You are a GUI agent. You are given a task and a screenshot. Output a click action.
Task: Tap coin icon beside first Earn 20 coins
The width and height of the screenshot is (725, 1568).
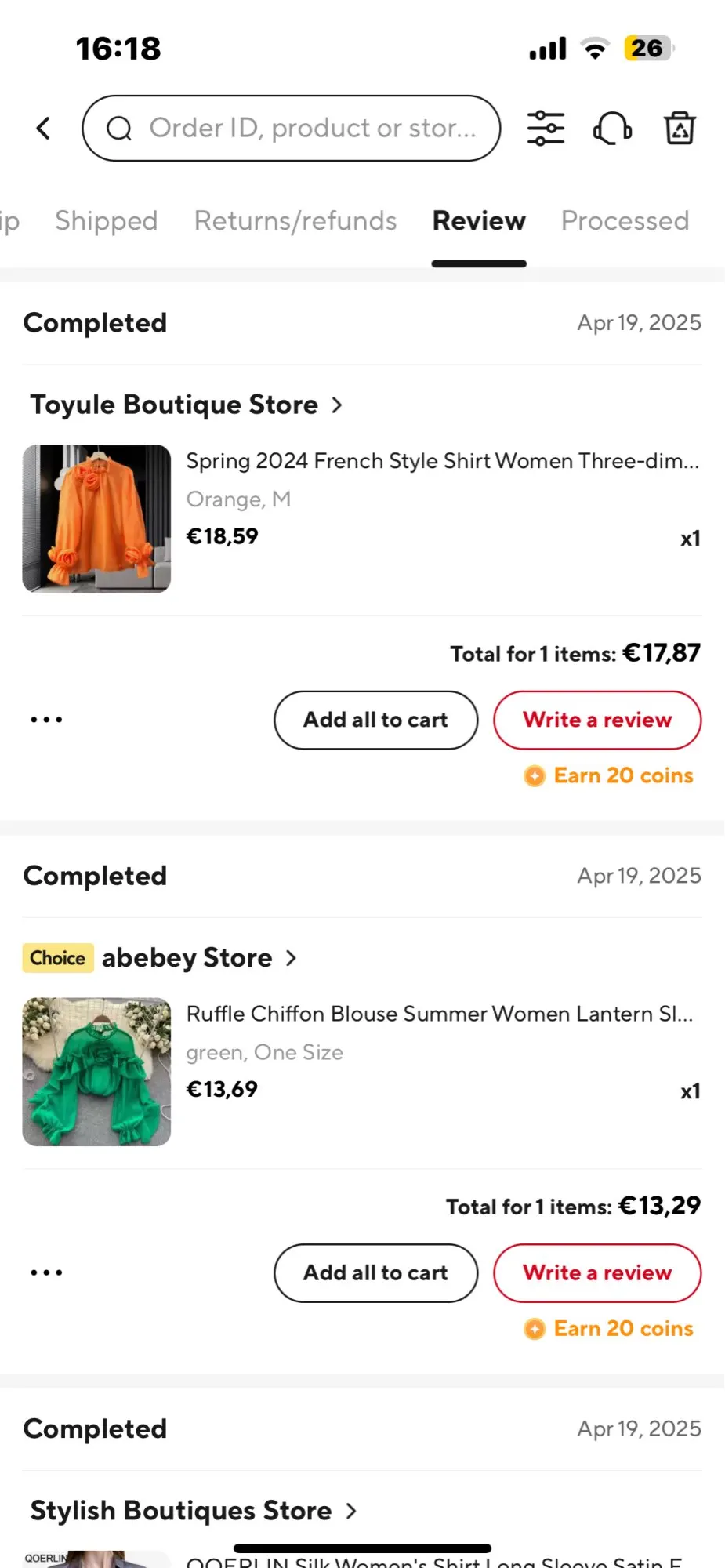tap(535, 776)
